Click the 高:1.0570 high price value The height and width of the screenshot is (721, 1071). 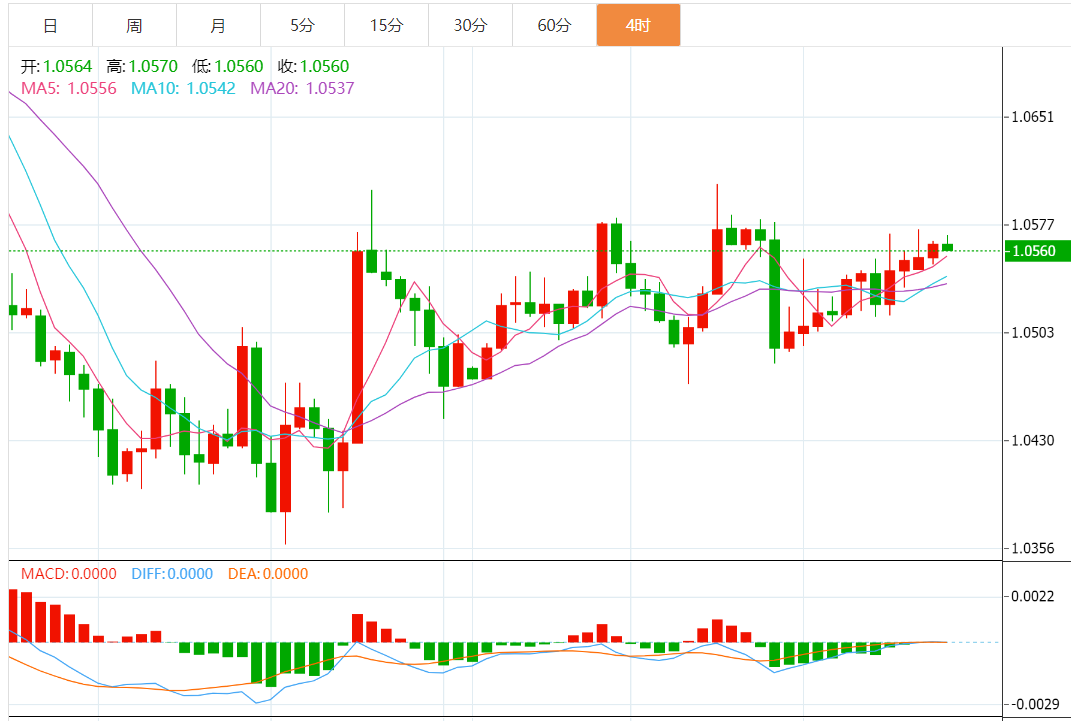[142, 66]
